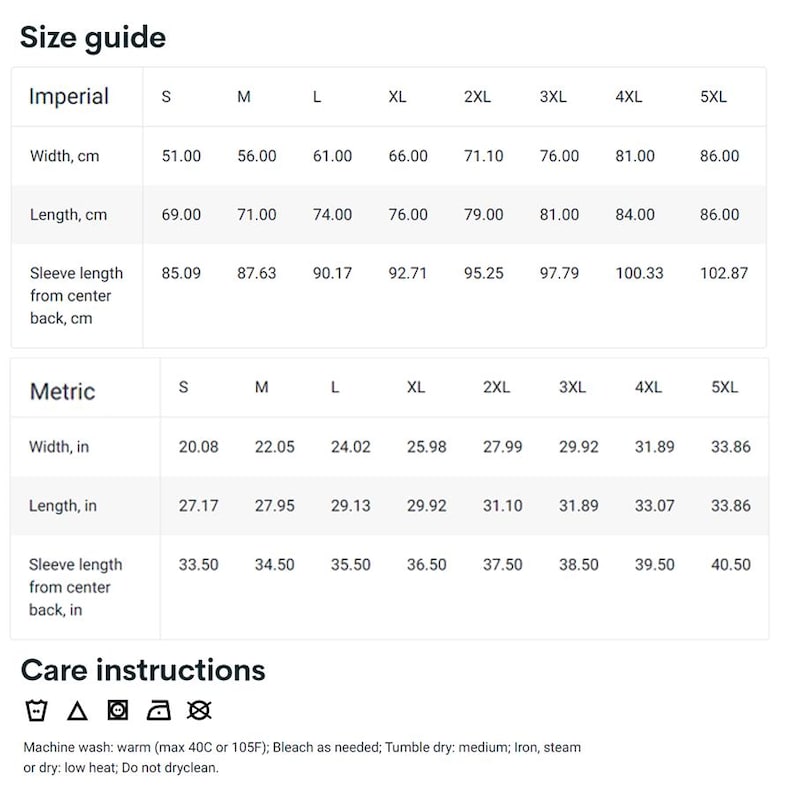Click the iron care icon
Viewport: 794px width, 794px height.
click(x=158, y=710)
